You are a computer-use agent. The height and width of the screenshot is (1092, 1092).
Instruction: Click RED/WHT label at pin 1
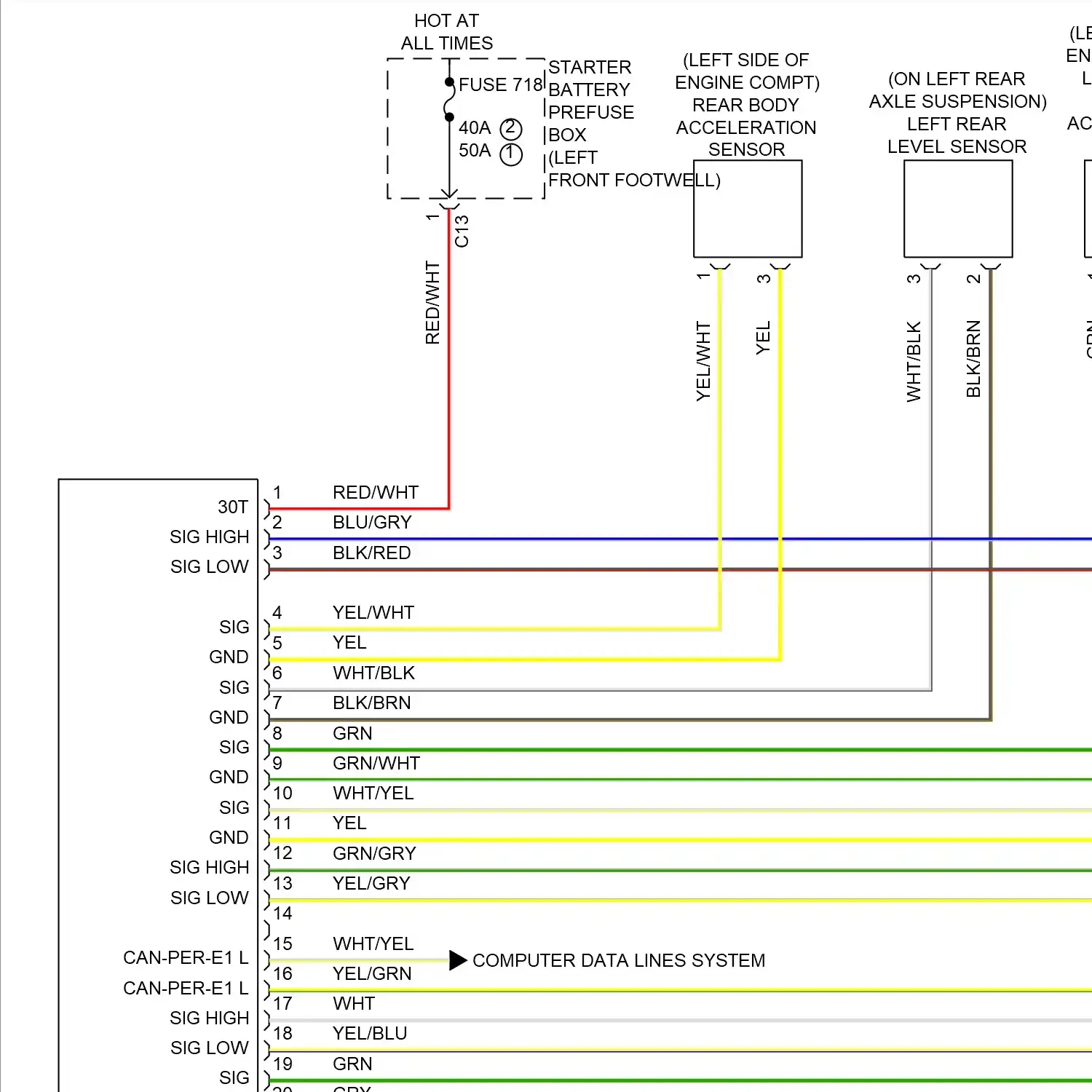pyautogui.click(x=376, y=493)
